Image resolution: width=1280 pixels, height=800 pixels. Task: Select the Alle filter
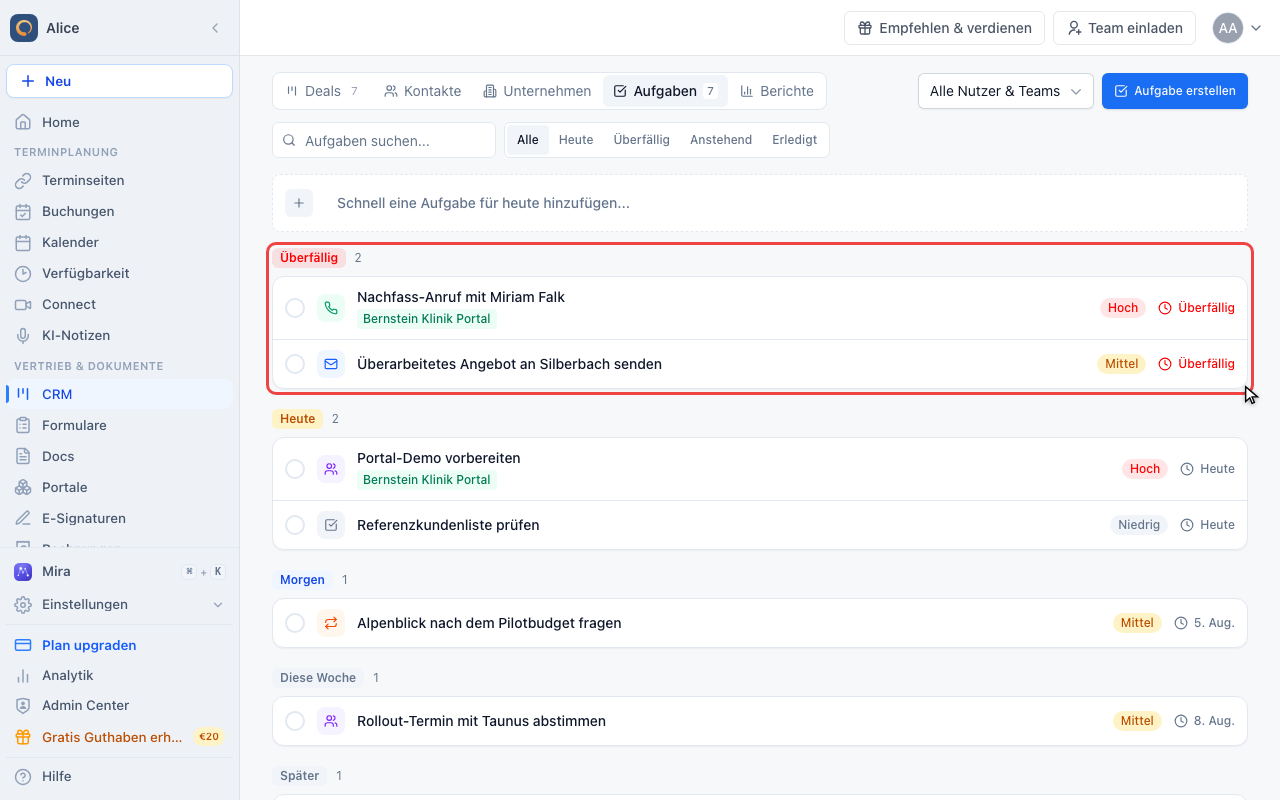click(528, 140)
